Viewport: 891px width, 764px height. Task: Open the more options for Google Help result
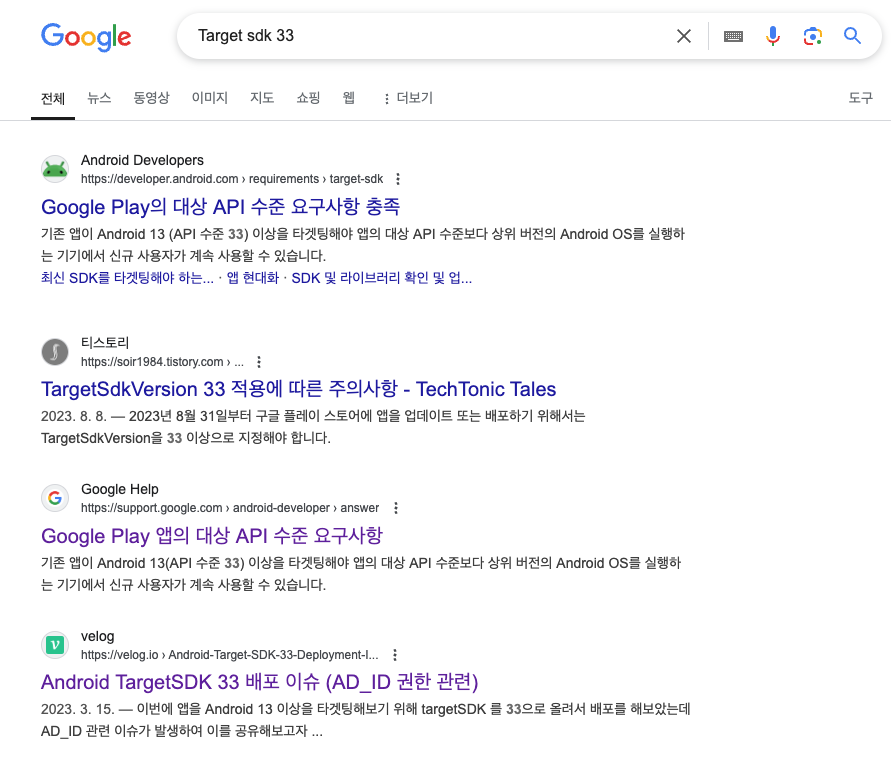396,508
